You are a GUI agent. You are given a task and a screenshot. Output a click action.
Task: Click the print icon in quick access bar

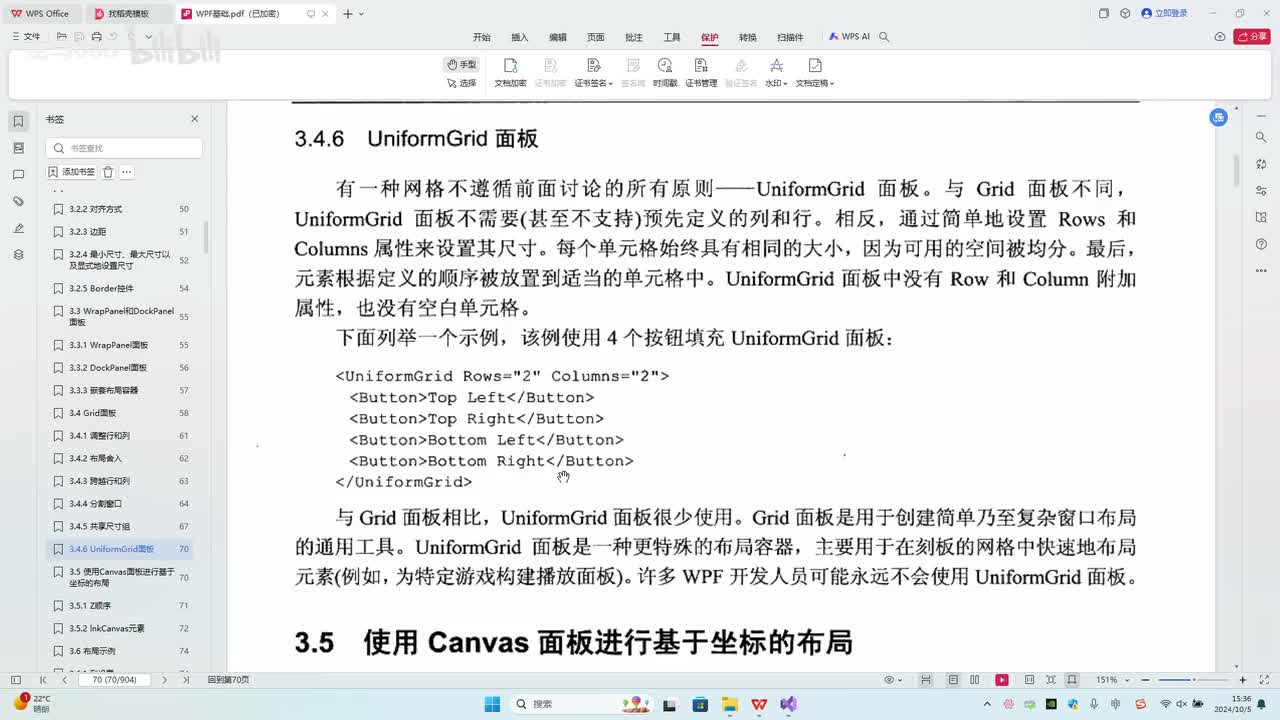(96, 37)
